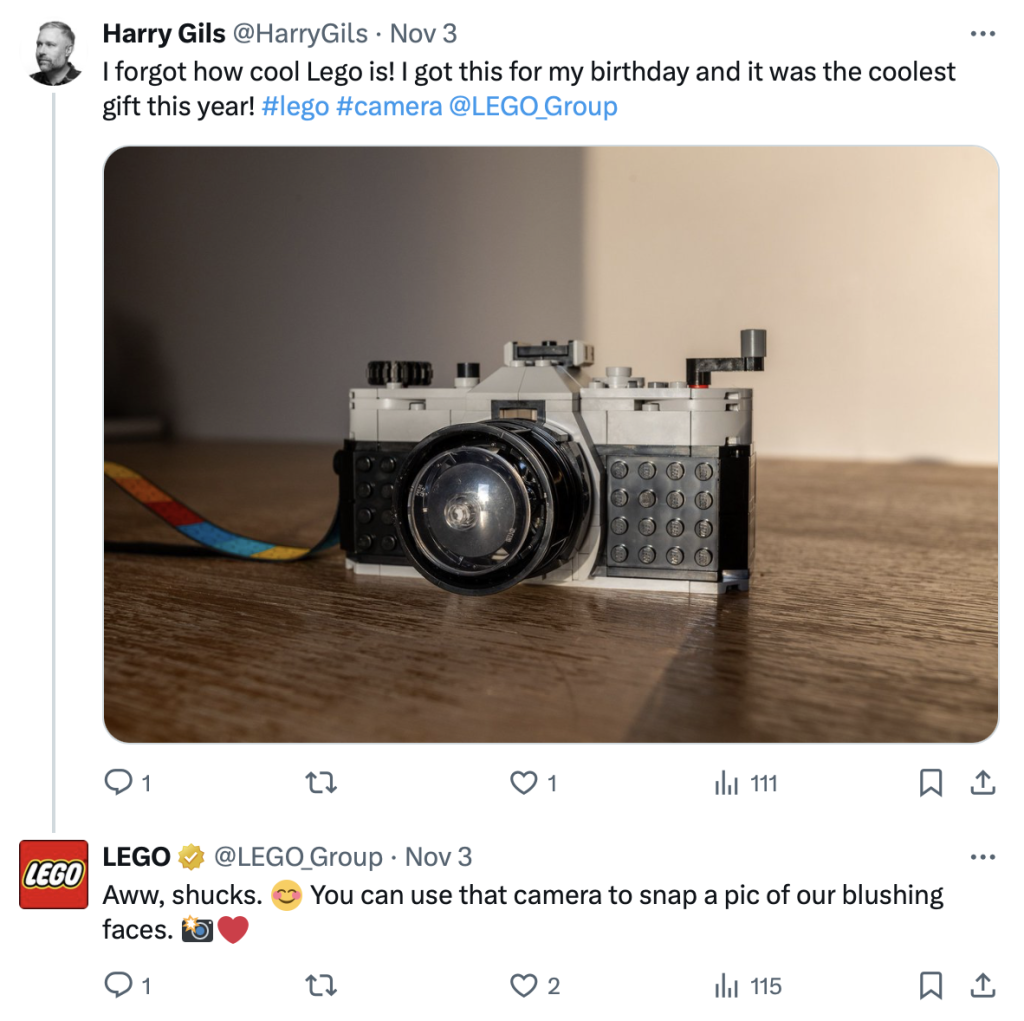The height and width of the screenshot is (1021, 1024).
Task: Retweet Harry Gils' Lego camera post
Action: tap(320, 784)
